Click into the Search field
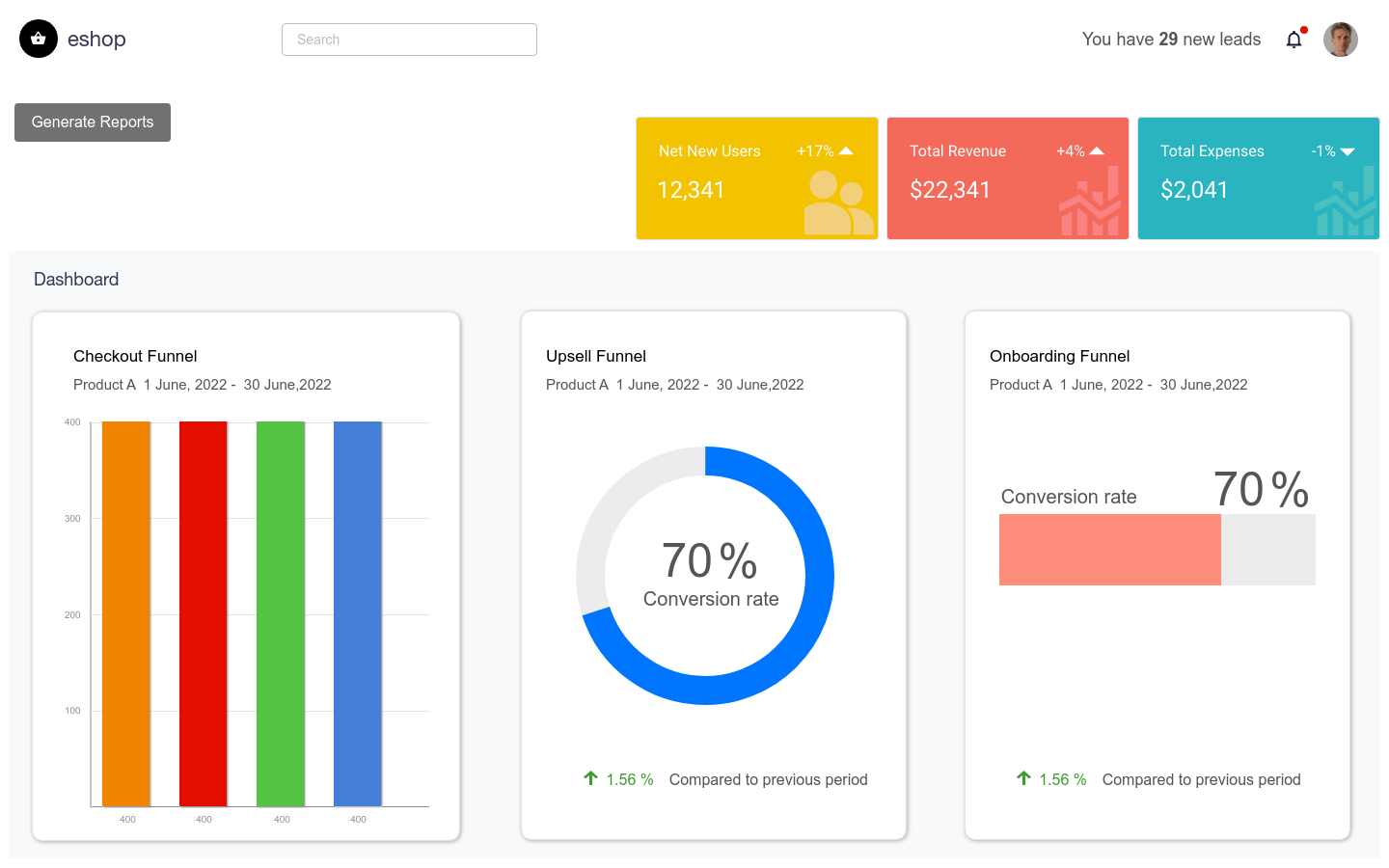Screen dimensions: 1389x868 (409, 39)
